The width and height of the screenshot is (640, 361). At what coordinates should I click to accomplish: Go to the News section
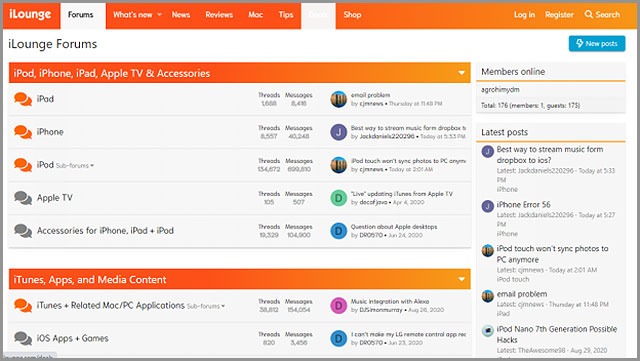coord(181,15)
